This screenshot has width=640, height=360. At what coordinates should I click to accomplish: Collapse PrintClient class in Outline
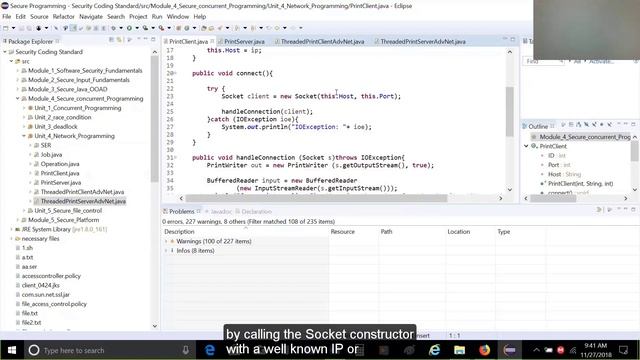pyautogui.click(x=526, y=146)
